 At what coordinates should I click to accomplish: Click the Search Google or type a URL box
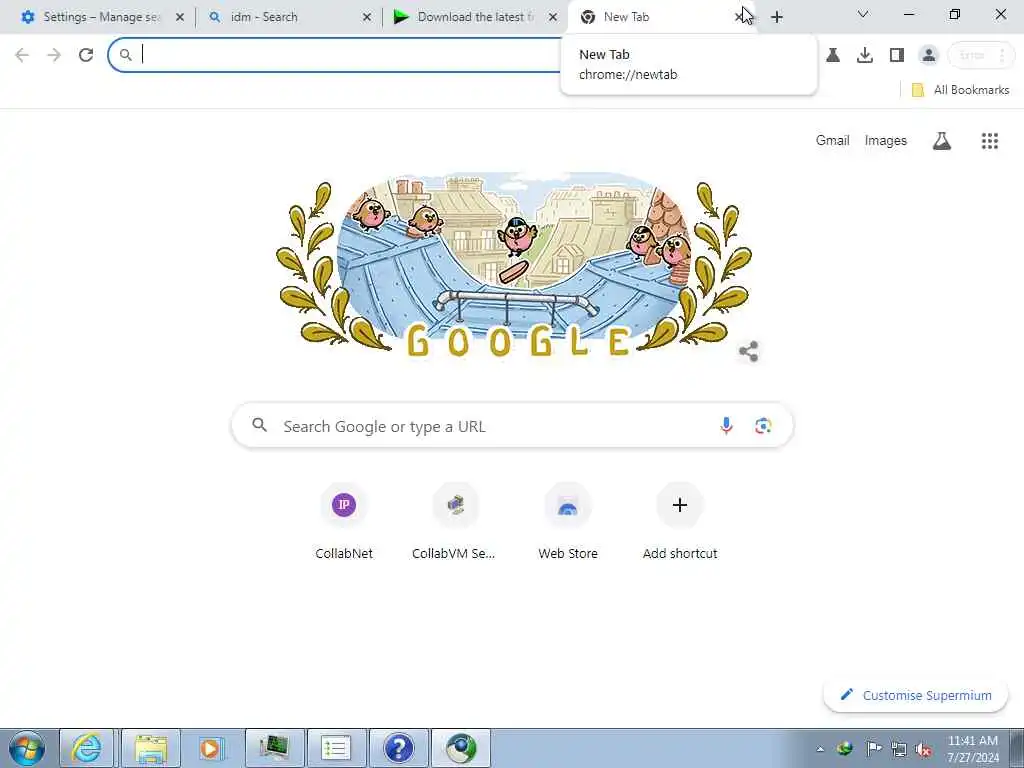pos(513,426)
